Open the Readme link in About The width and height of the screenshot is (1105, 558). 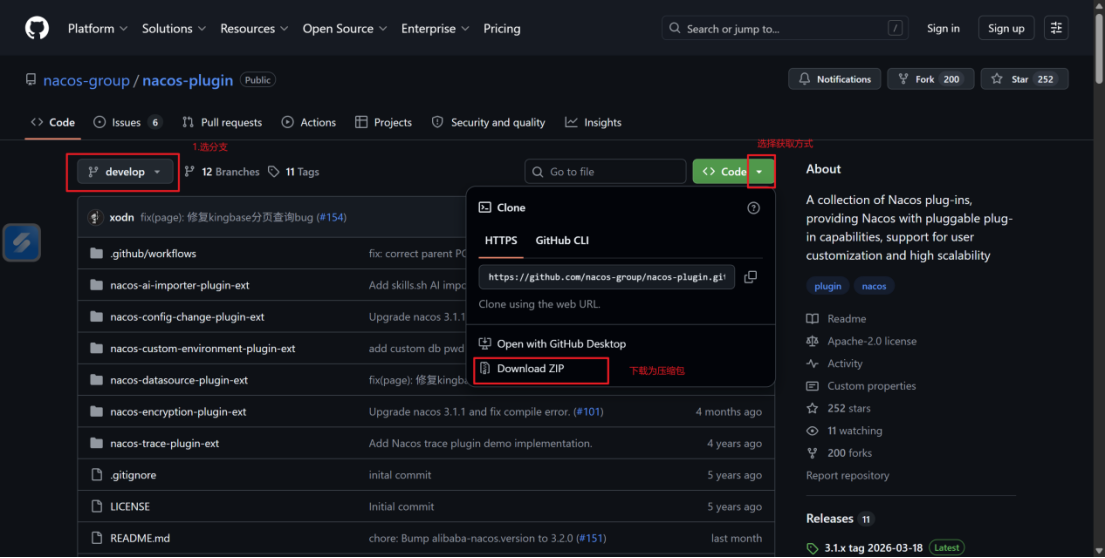click(837, 319)
